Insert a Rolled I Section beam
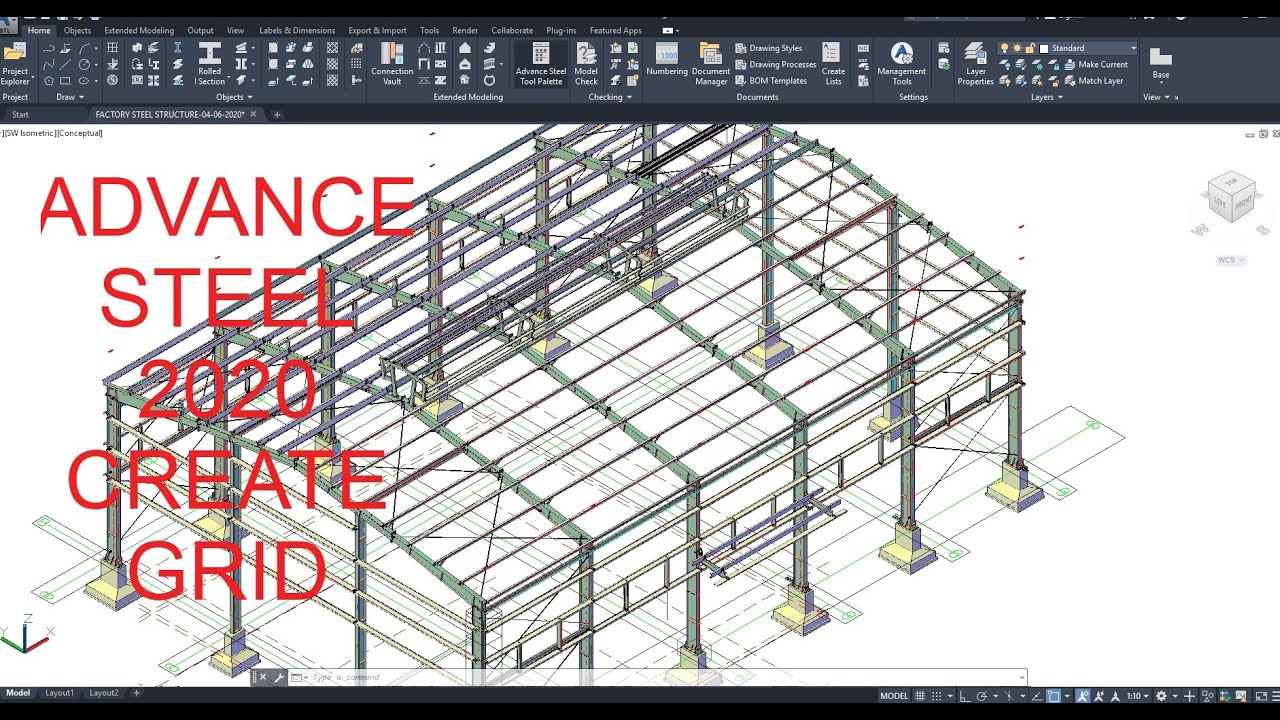Viewport: 1280px width, 720px height. [209, 63]
